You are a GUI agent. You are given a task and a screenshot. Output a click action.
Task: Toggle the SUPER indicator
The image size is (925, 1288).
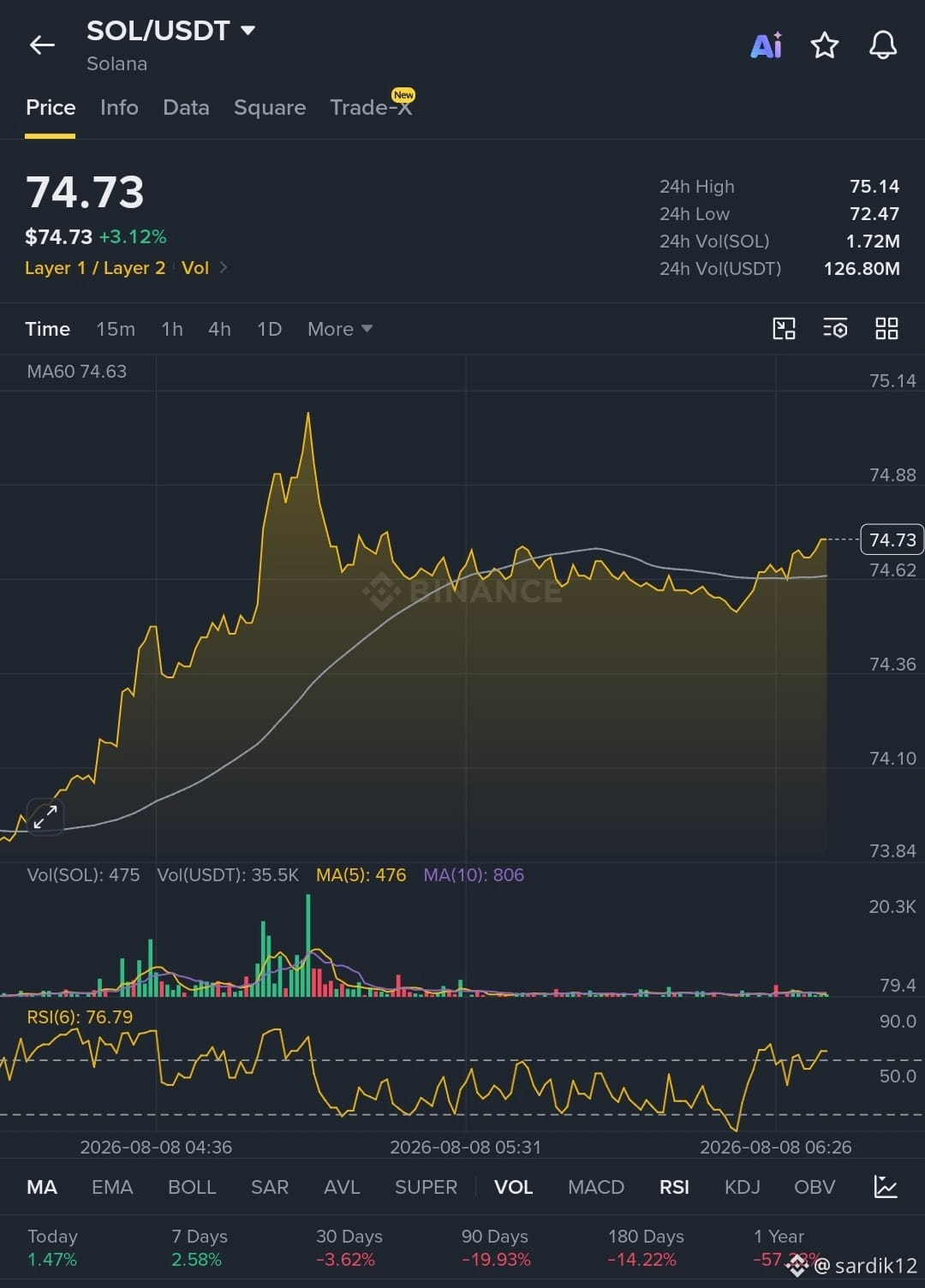click(426, 1187)
